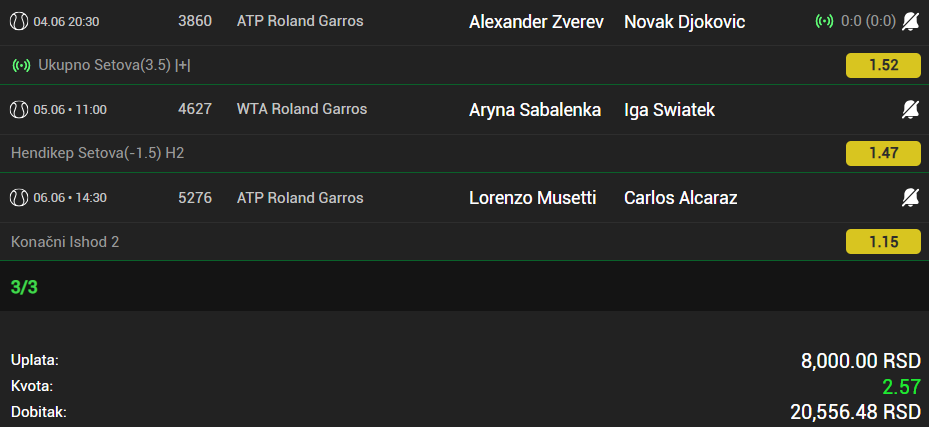The height and width of the screenshot is (427, 929).
Task: Select the 1.47 odds button
Action: coord(883,153)
